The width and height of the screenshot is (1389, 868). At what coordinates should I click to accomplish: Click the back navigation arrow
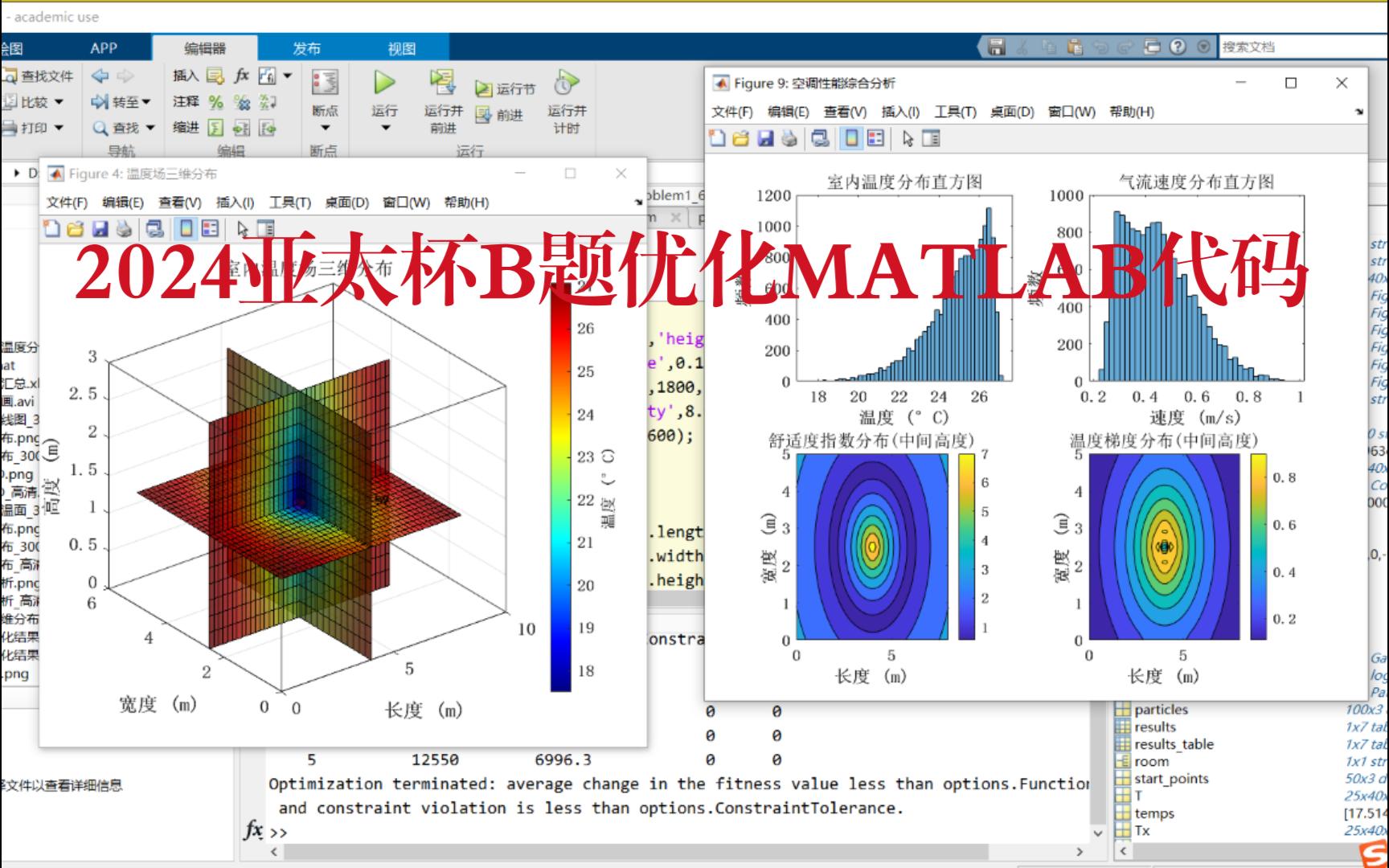[100, 76]
